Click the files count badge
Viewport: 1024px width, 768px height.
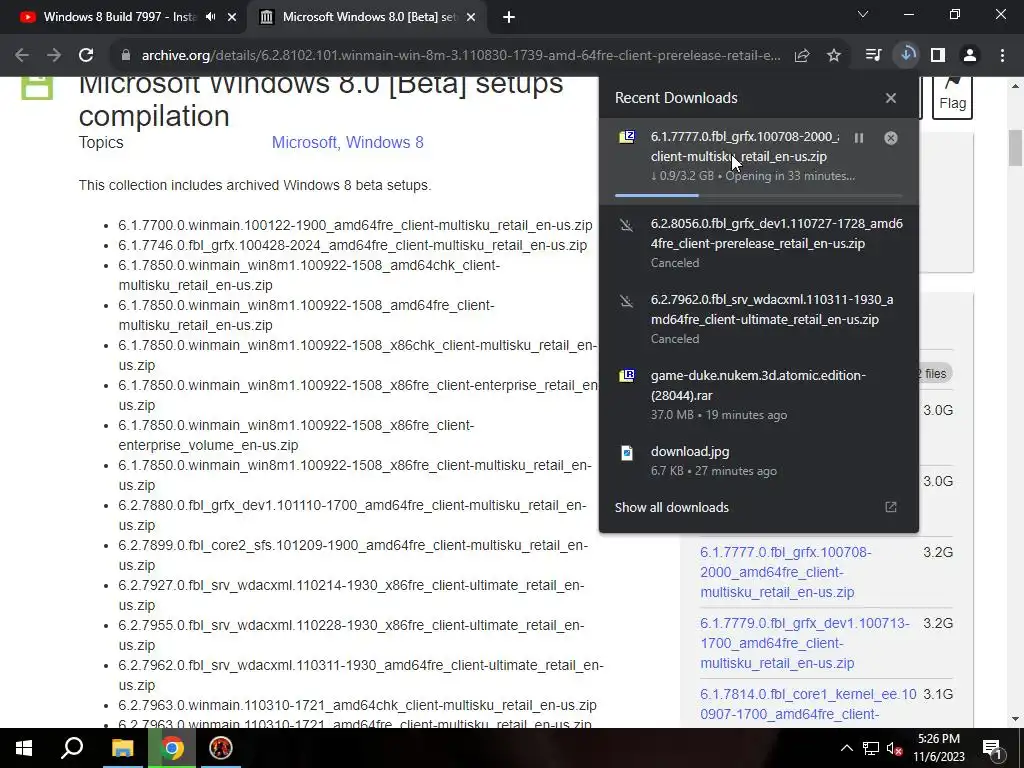935,374
